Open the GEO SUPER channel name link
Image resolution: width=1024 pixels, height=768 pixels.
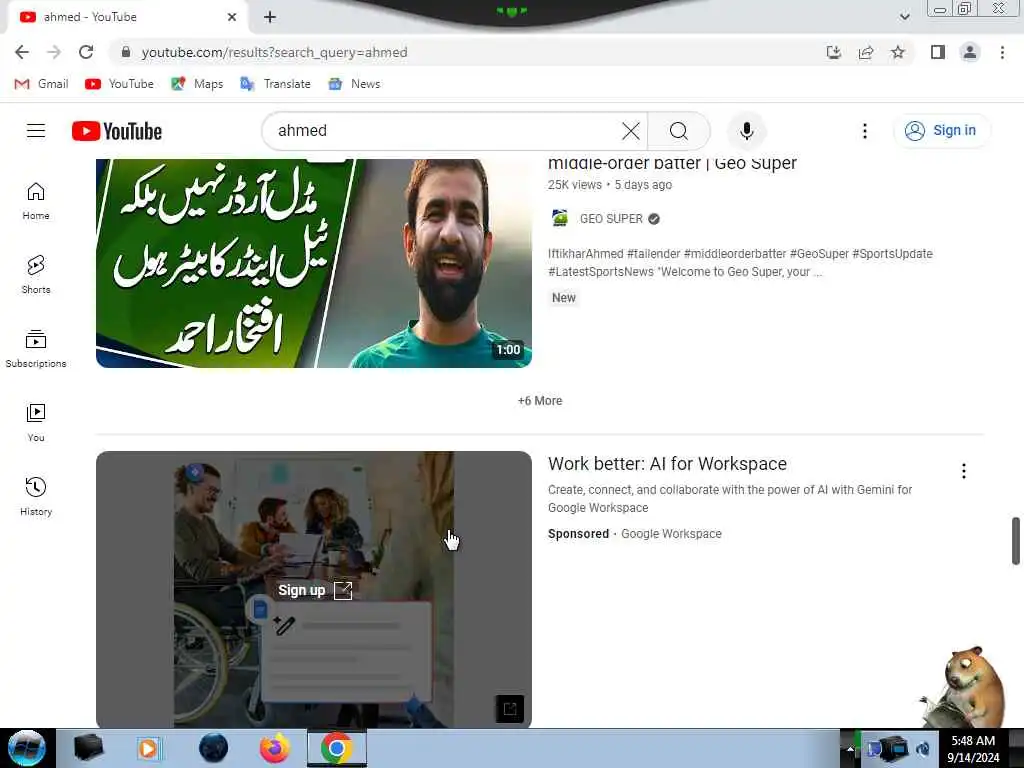[x=611, y=219]
